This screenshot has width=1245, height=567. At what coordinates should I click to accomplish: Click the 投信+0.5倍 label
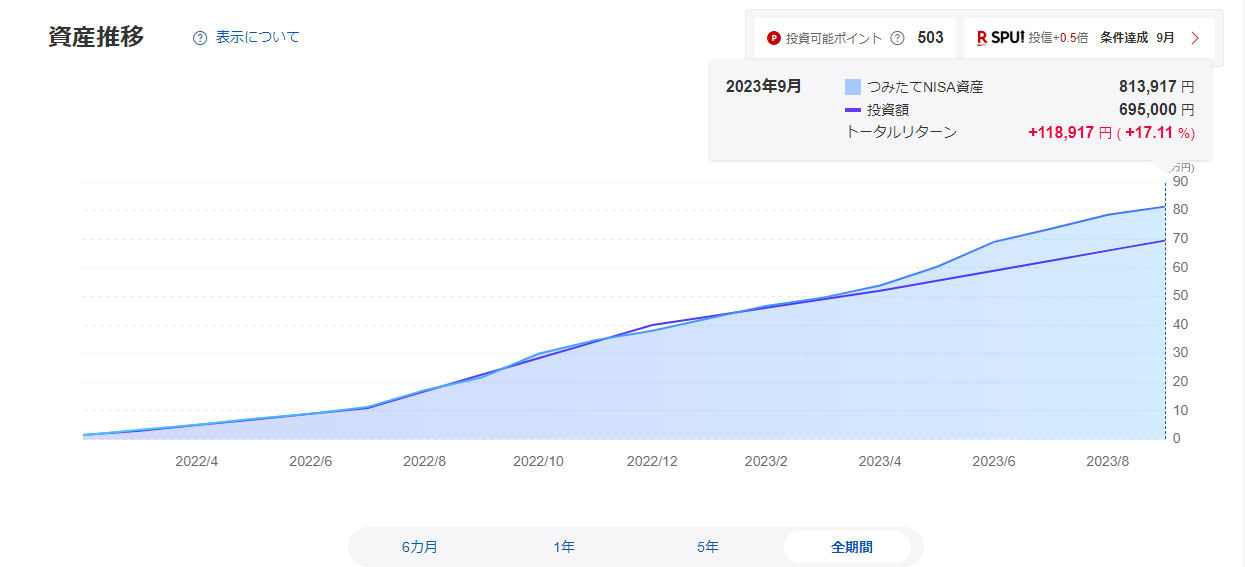coord(1058,38)
